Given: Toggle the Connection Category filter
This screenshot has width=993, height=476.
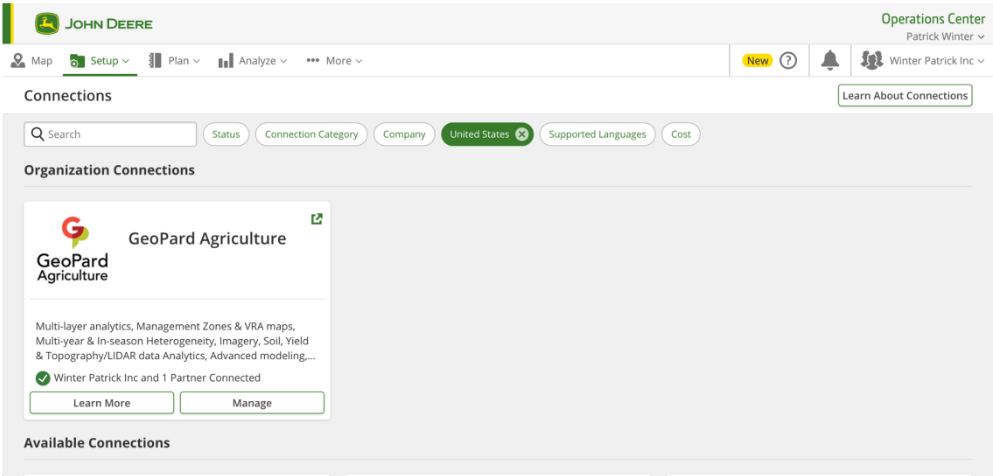Looking at the screenshot, I should (x=311, y=135).
